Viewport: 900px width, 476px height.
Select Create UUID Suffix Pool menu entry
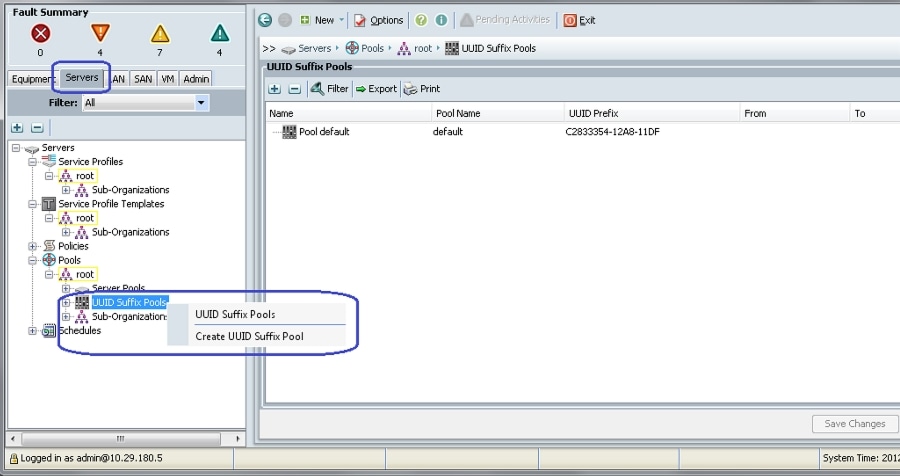(249, 336)
